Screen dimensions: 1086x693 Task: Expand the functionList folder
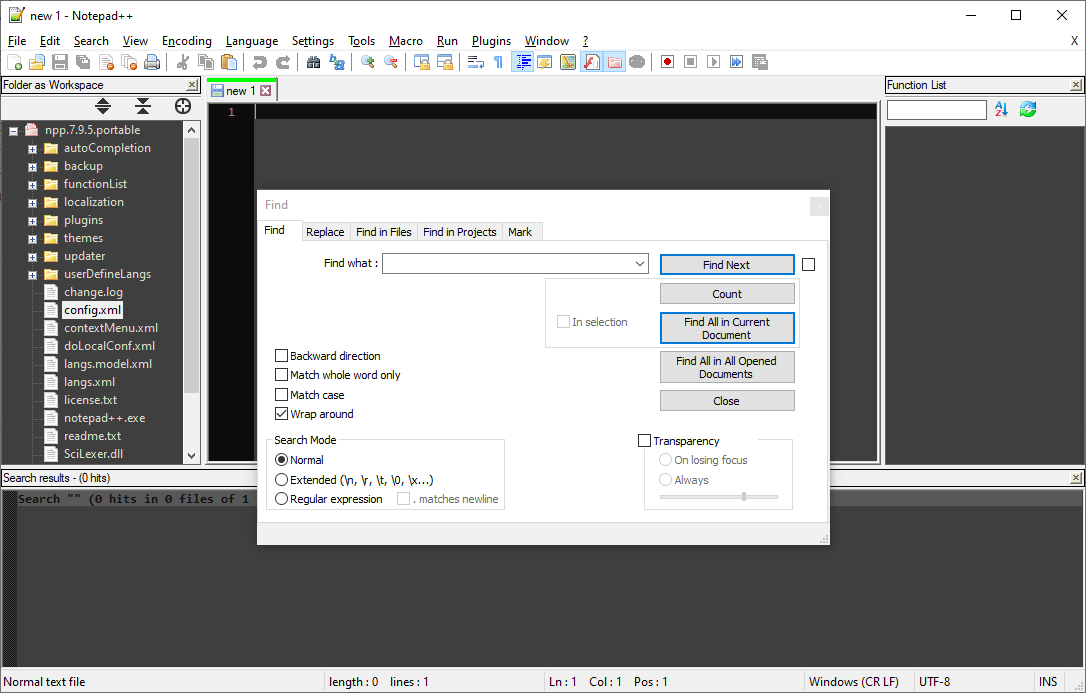coord(32,185)
